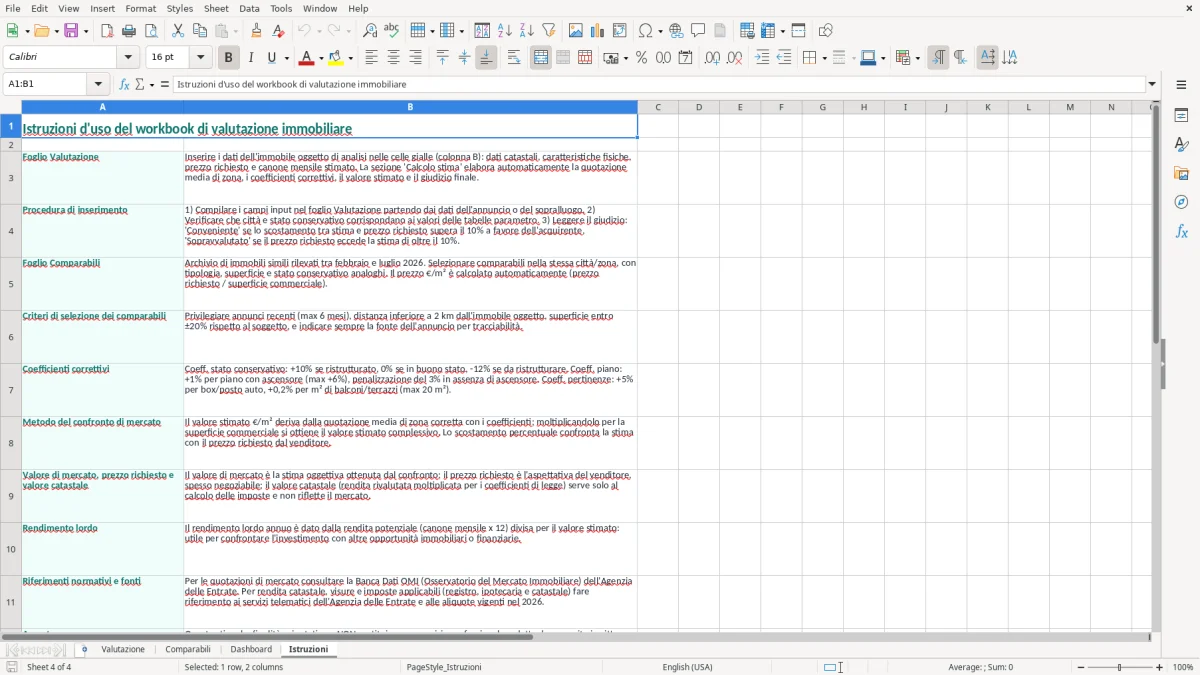Screen dimensions: 1200x675
Task: Select row header 7
Action: click(11, 390)
